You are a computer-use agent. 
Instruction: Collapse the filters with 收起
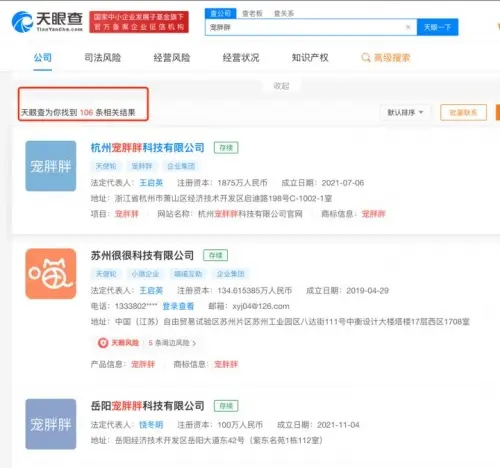[281, 86]
